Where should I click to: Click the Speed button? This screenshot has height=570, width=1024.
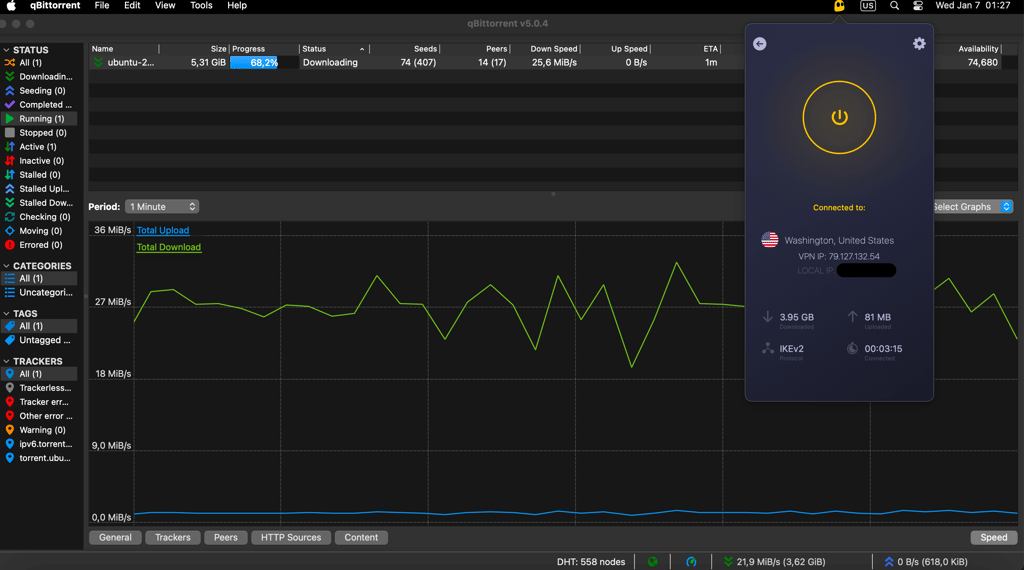(x=993, y=537)
